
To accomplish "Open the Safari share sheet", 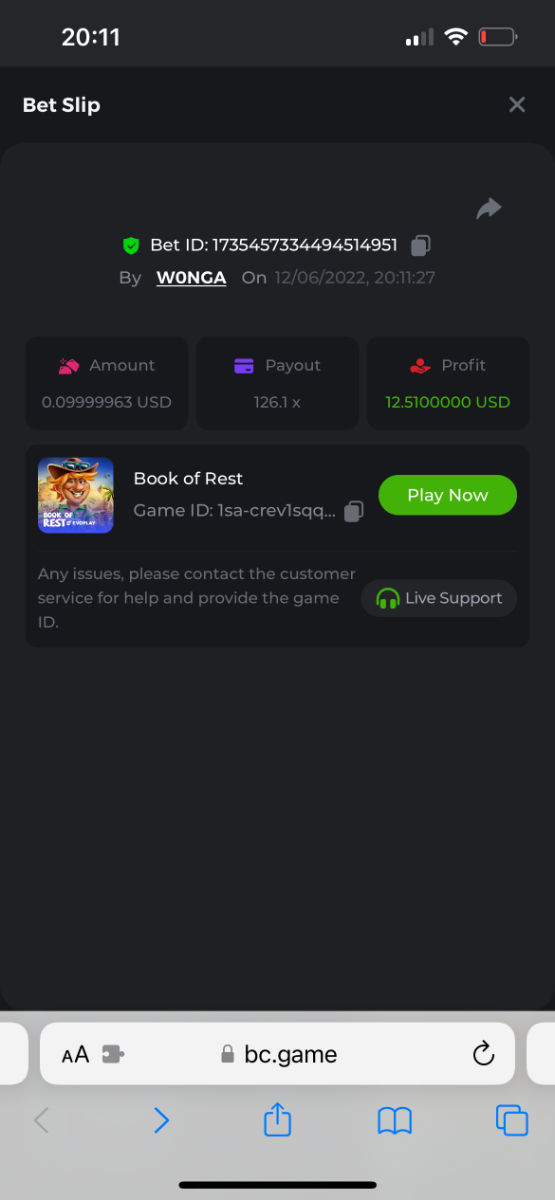I will (x=277, y=1119).
